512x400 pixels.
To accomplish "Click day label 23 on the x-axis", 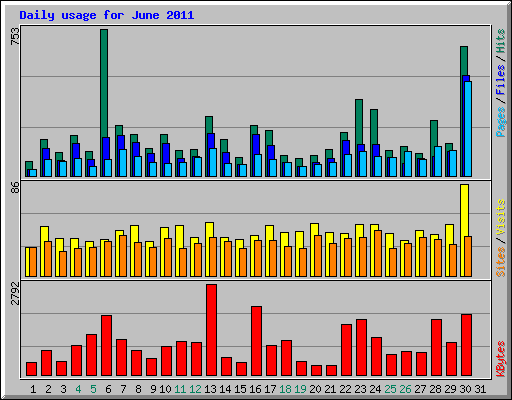I will pyautogui.click(x=360, y=389).
